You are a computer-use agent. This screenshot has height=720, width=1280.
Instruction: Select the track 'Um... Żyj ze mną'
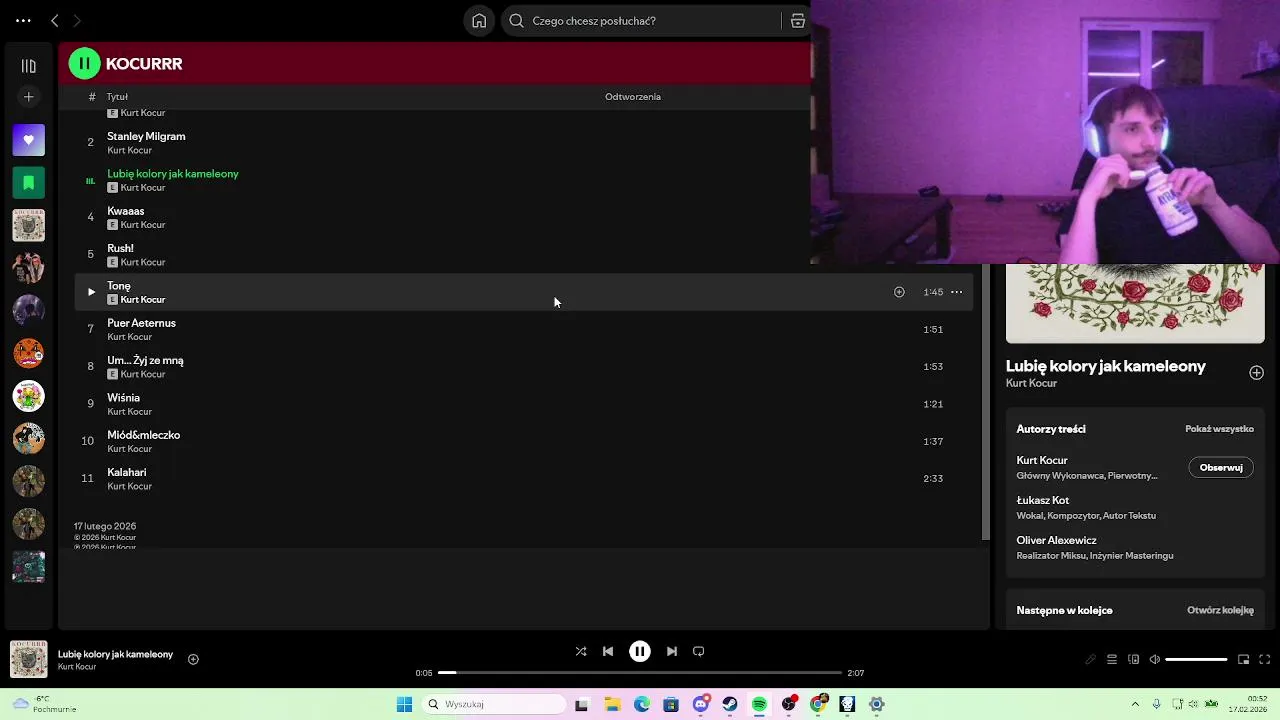coord(145,360)
